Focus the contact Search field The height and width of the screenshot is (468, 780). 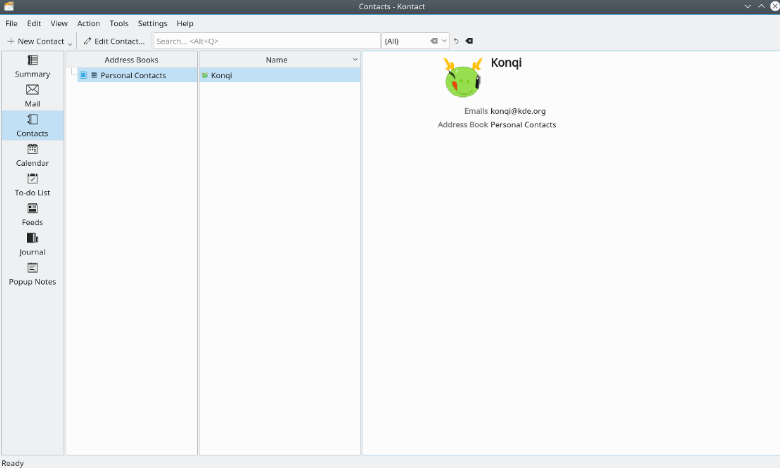click(267, 41)
